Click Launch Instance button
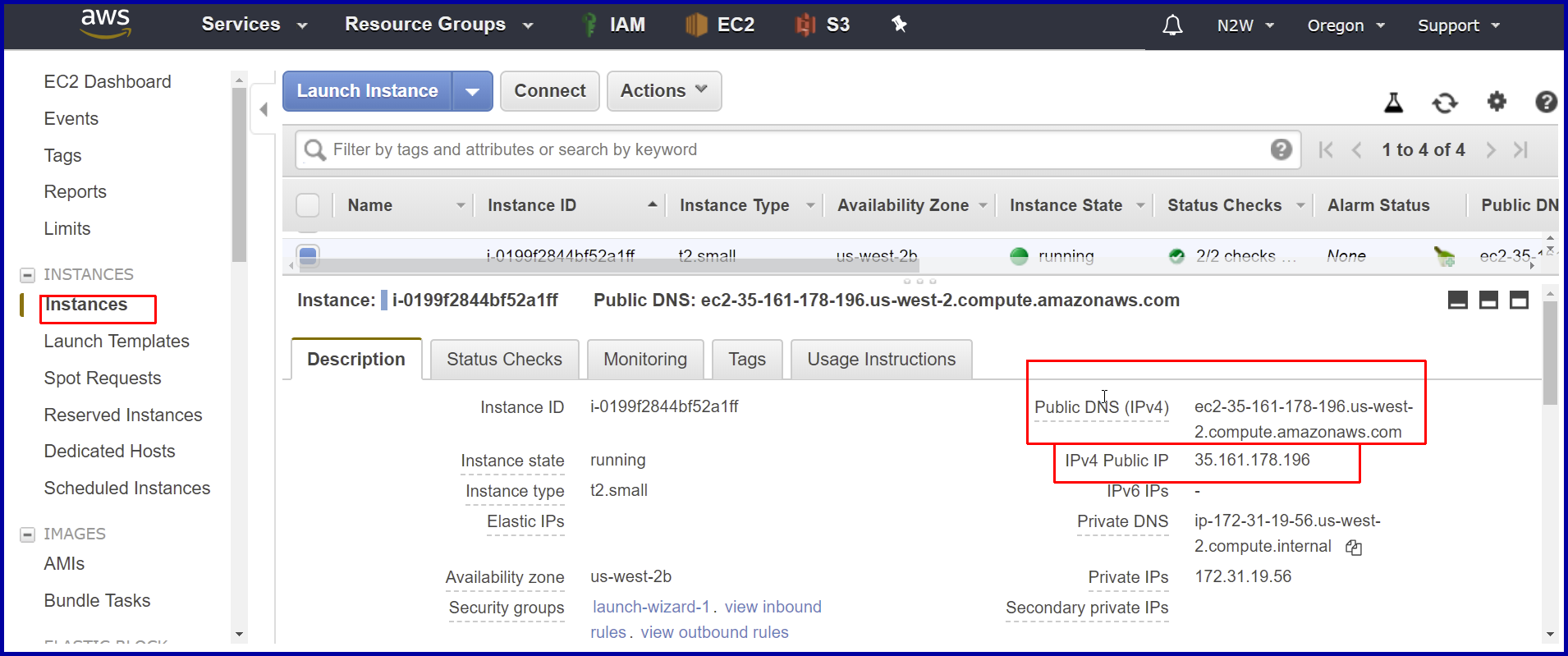 point(367,91)
